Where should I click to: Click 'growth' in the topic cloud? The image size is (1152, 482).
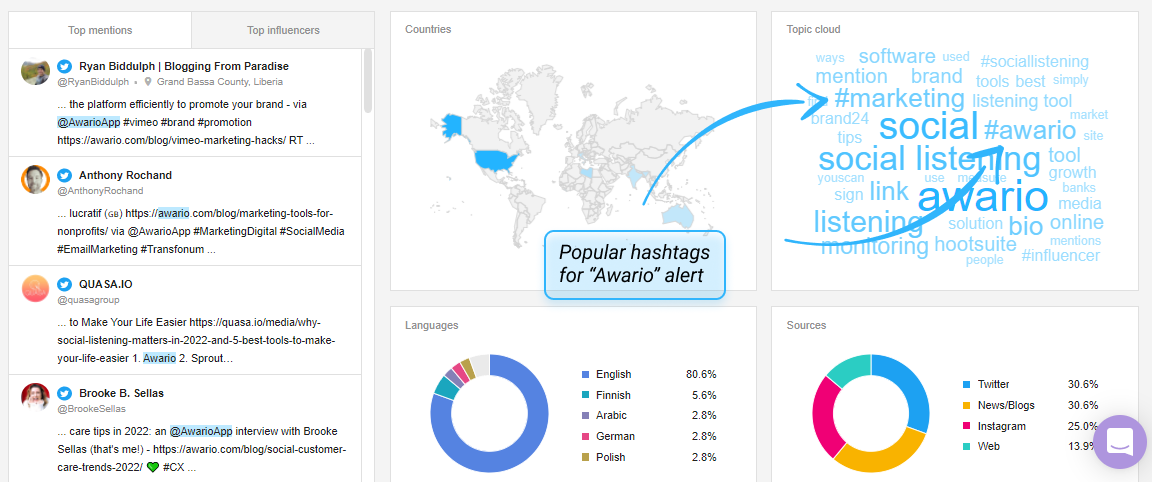[x=1072, y=173]
